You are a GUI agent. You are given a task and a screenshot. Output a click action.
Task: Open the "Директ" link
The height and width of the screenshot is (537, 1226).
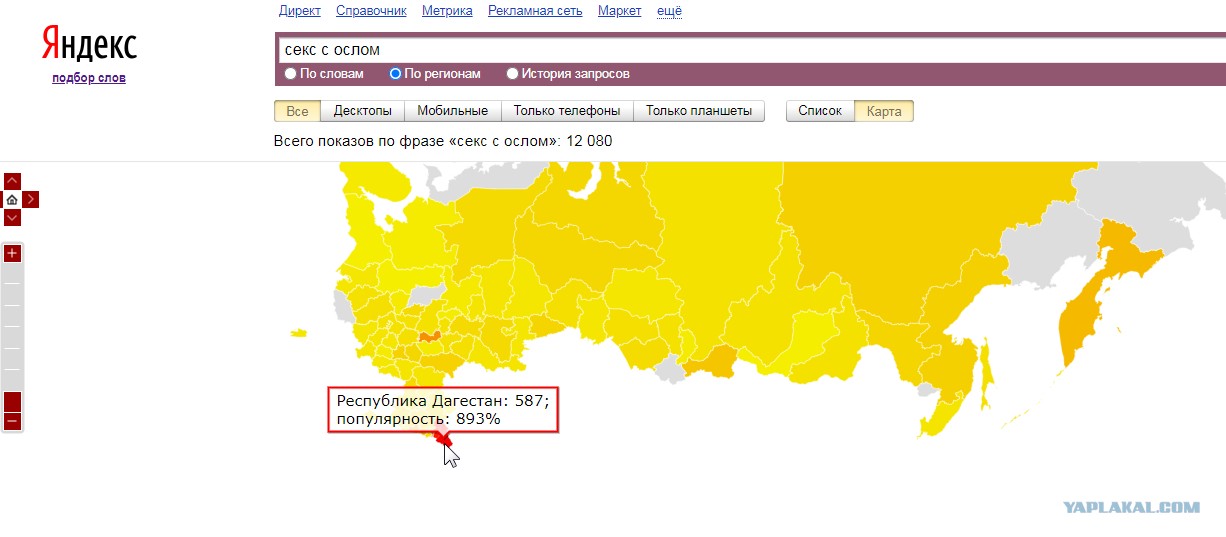(x=300, y=11)
